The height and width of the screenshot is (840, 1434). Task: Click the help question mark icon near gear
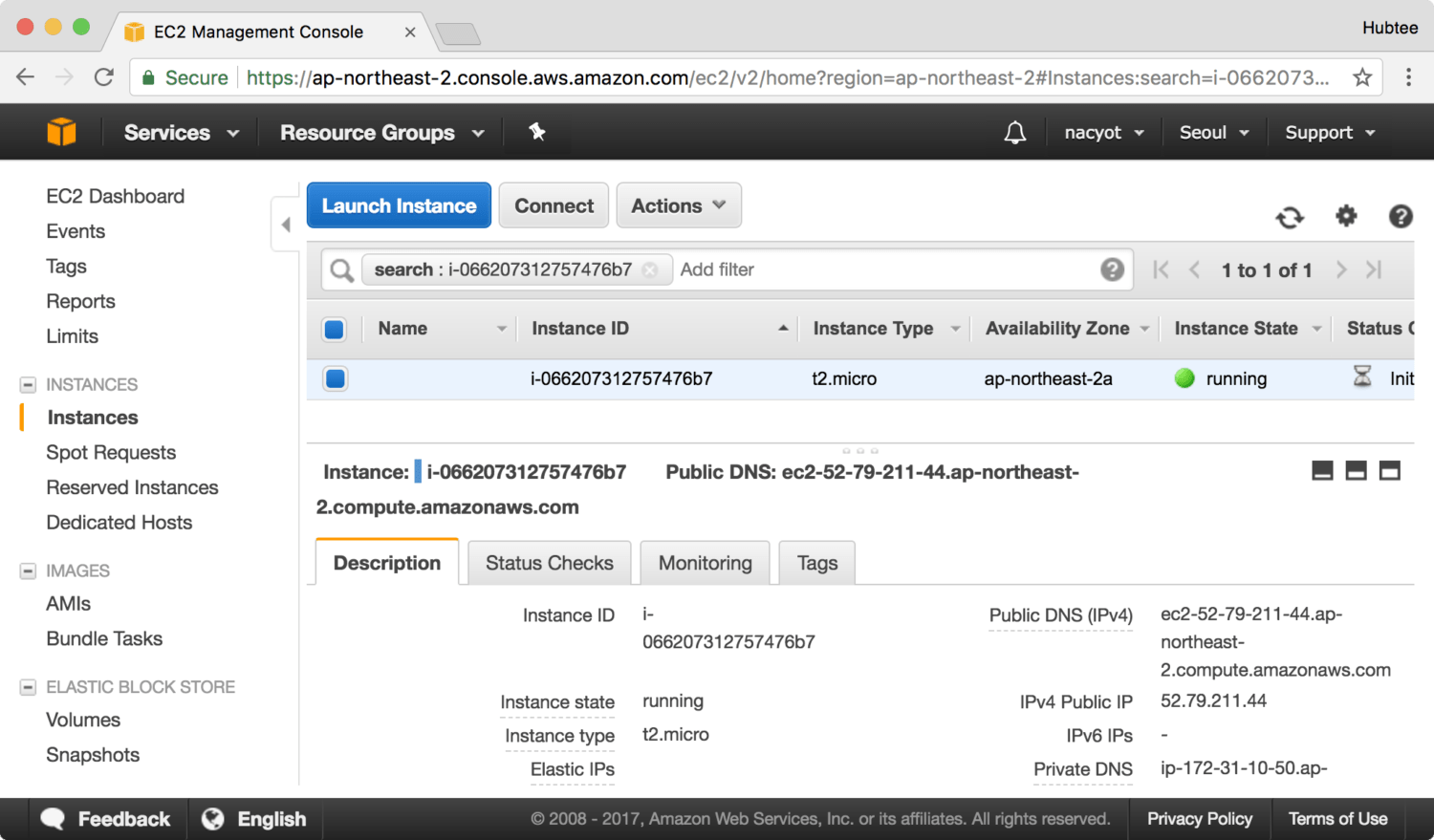point(1401,216)
